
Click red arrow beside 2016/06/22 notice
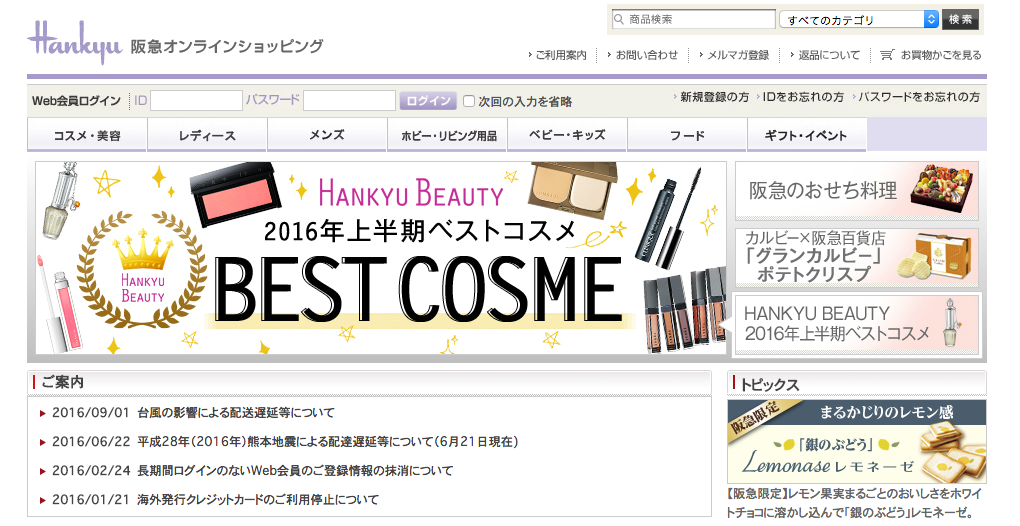click(43, 443)
